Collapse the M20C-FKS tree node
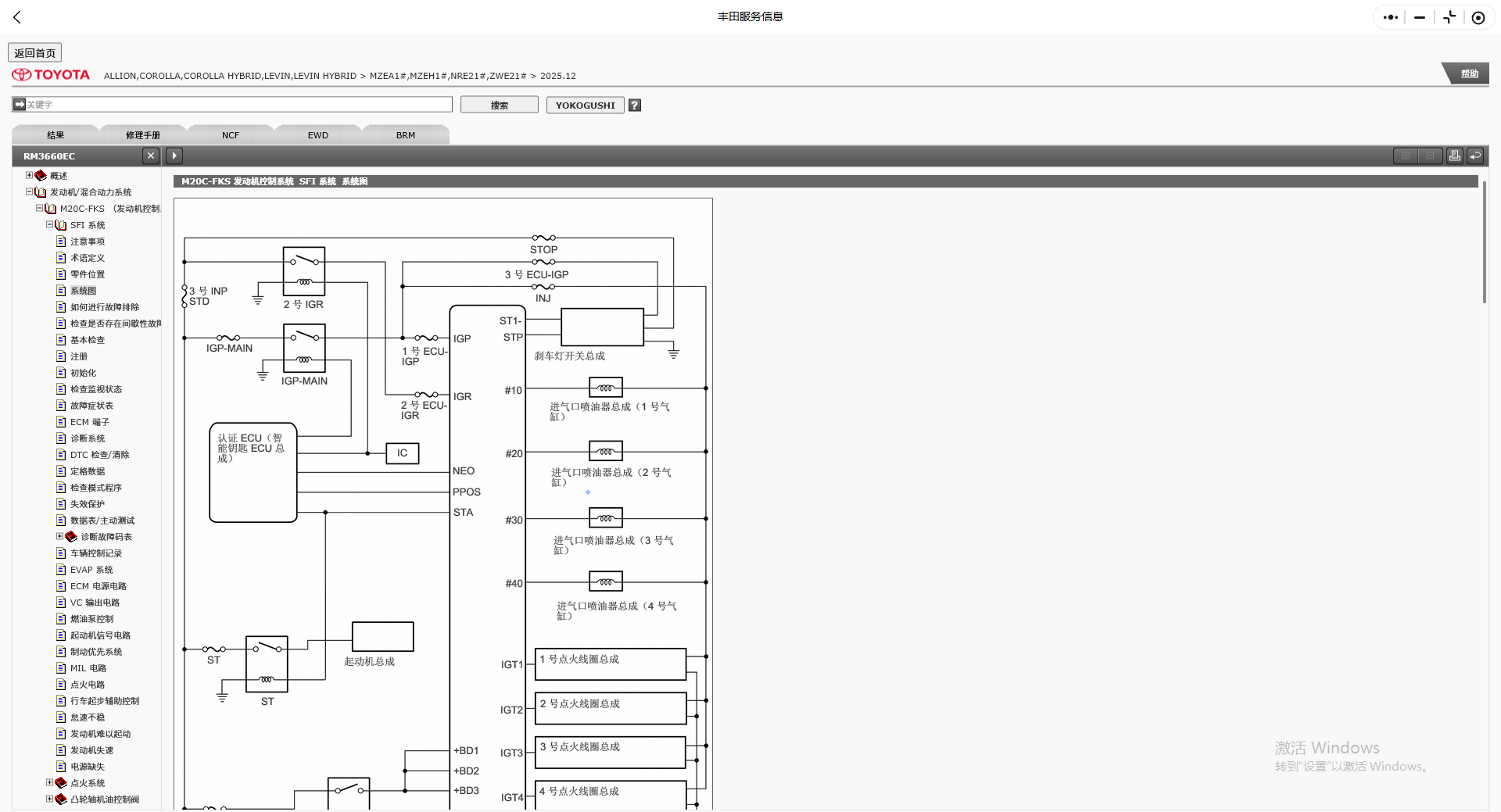This screenshot has height=812, width=1501. (x=39, y=208)
